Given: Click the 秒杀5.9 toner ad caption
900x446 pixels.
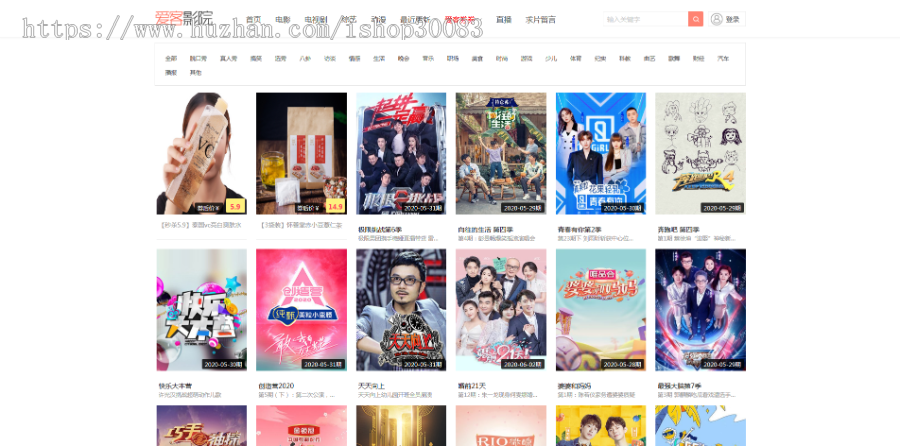Looking at the screenshot, I should coord(201,225).
